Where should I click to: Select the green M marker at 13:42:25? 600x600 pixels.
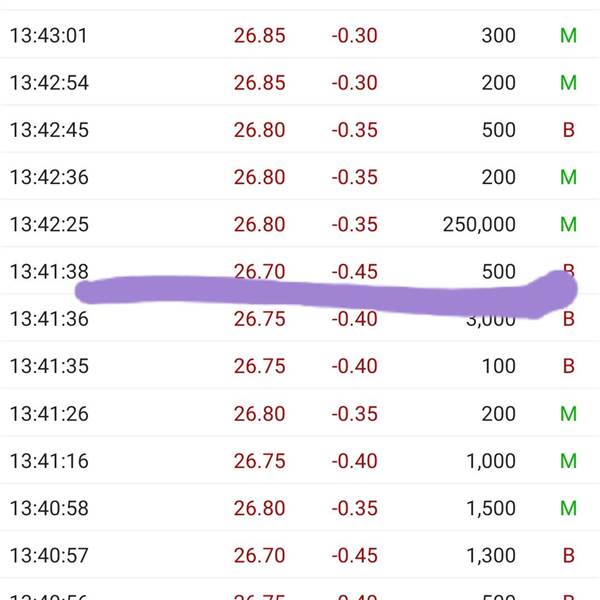(x=568, y=224)
